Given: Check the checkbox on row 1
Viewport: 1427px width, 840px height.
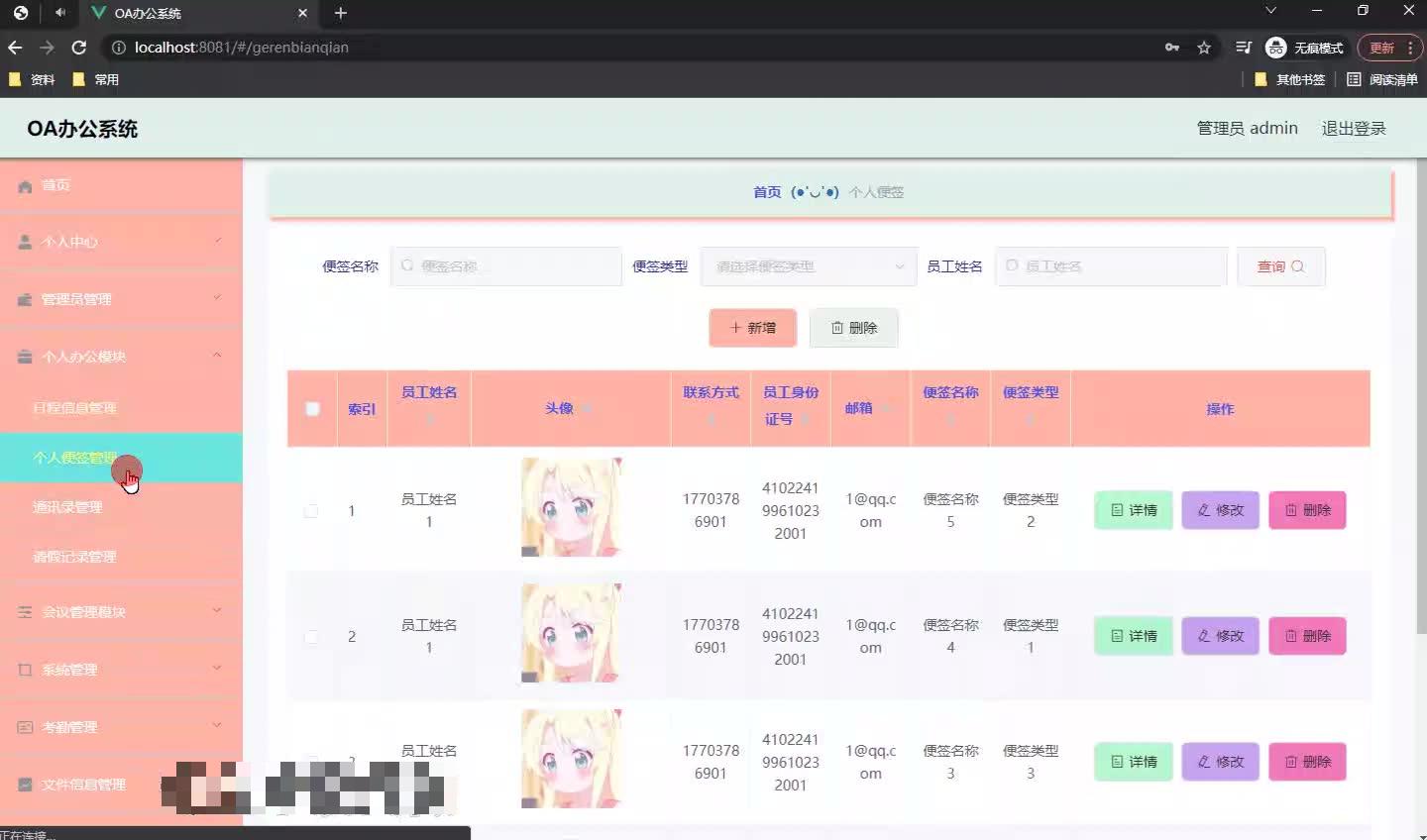Looking at the screenshot, I should pyautogui.click(x=311, y=511).
